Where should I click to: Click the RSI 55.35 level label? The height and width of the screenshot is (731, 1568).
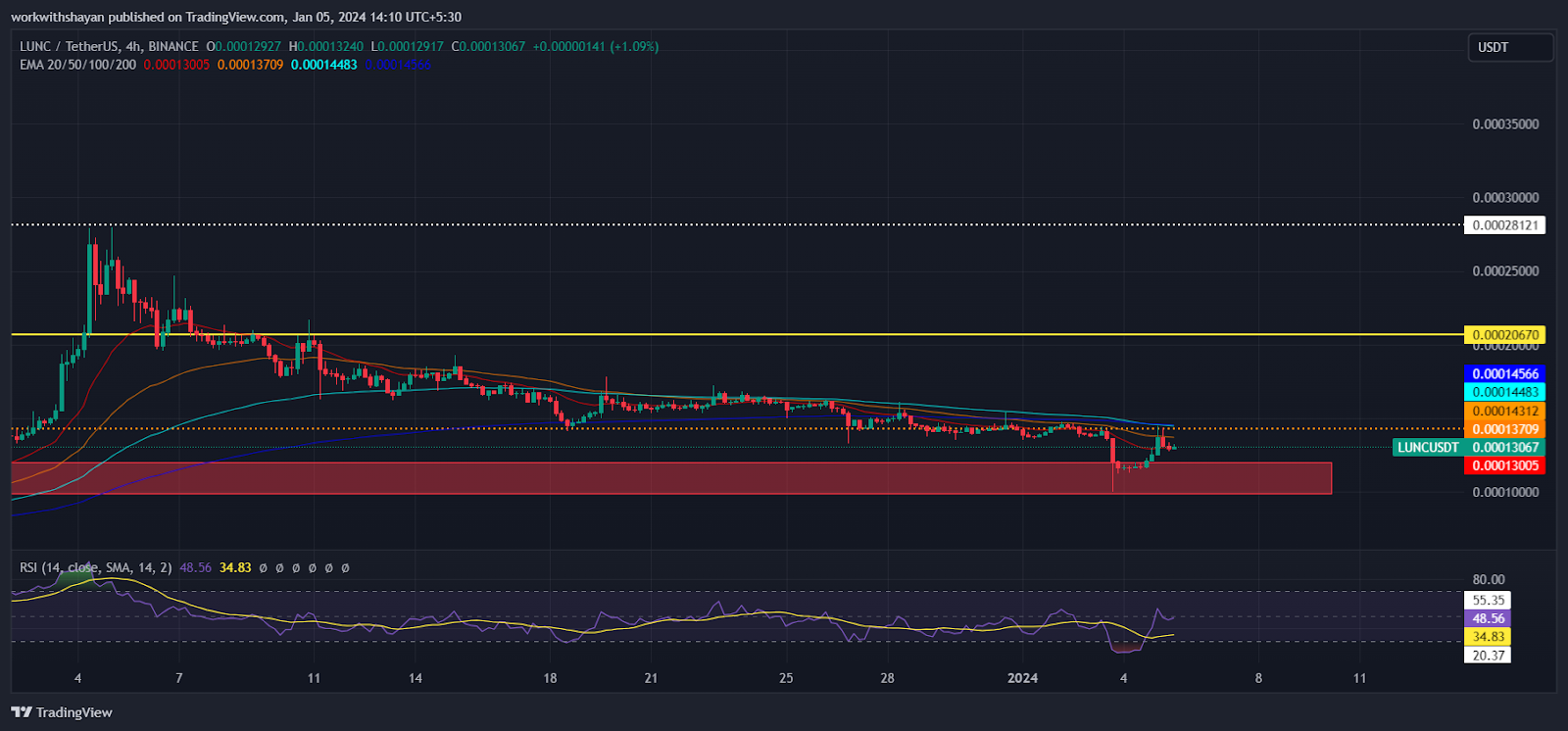click(1488, 600)
